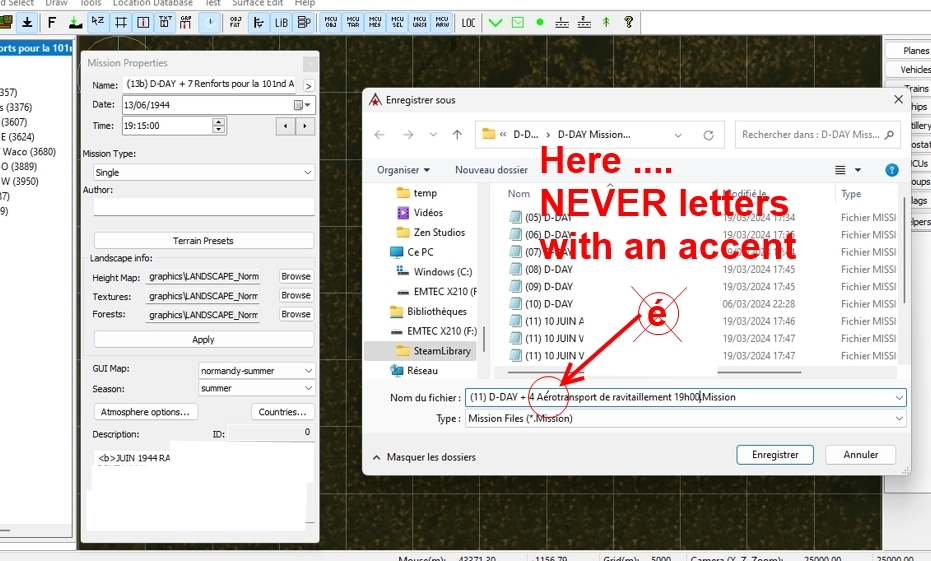Open the Draw menu
Image resolution: width=931 pixels, height=561 pixels.
[x=56, y=3]
